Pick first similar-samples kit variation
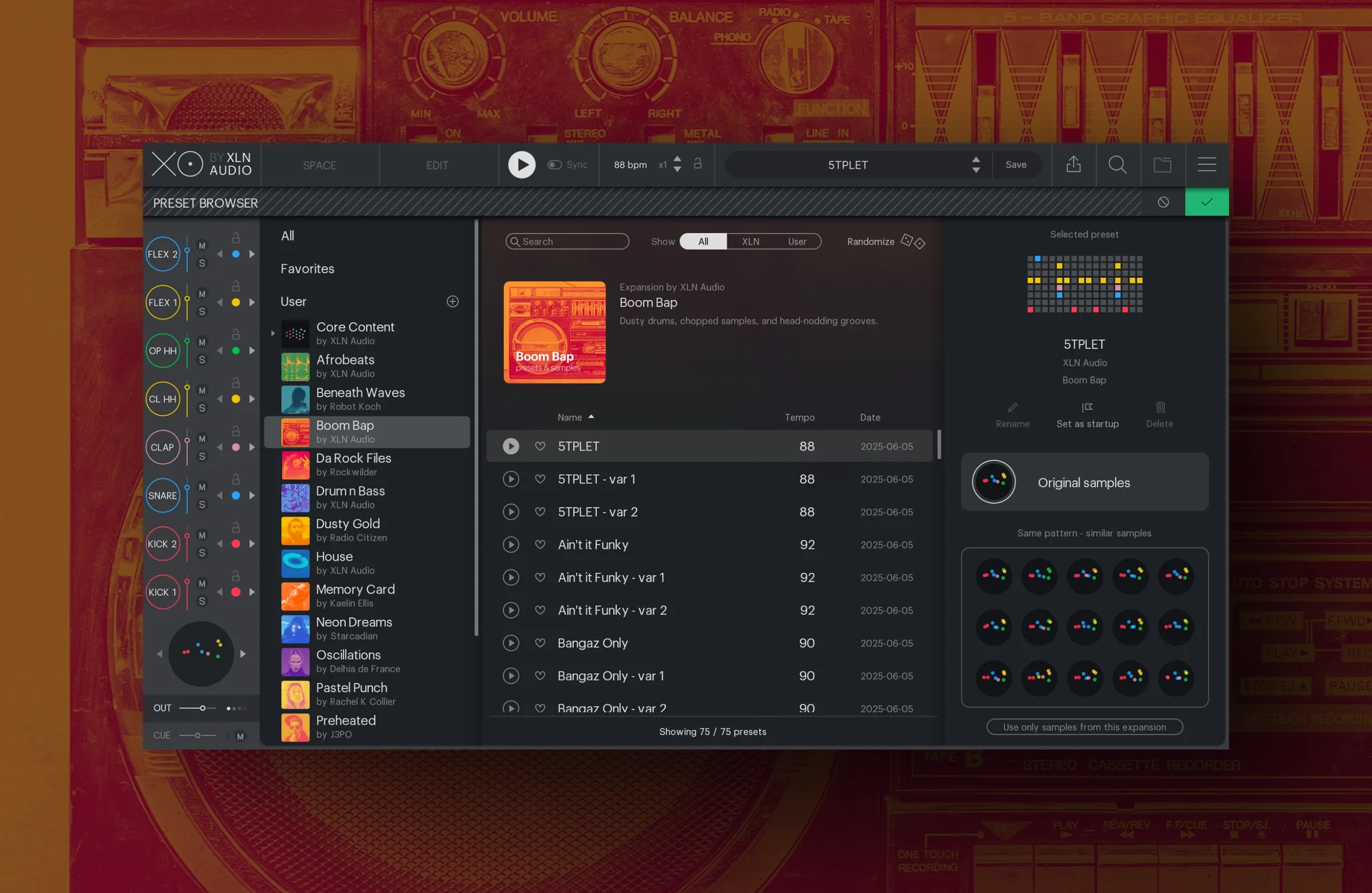The image size is (1372, 893). tap(994, 575)
